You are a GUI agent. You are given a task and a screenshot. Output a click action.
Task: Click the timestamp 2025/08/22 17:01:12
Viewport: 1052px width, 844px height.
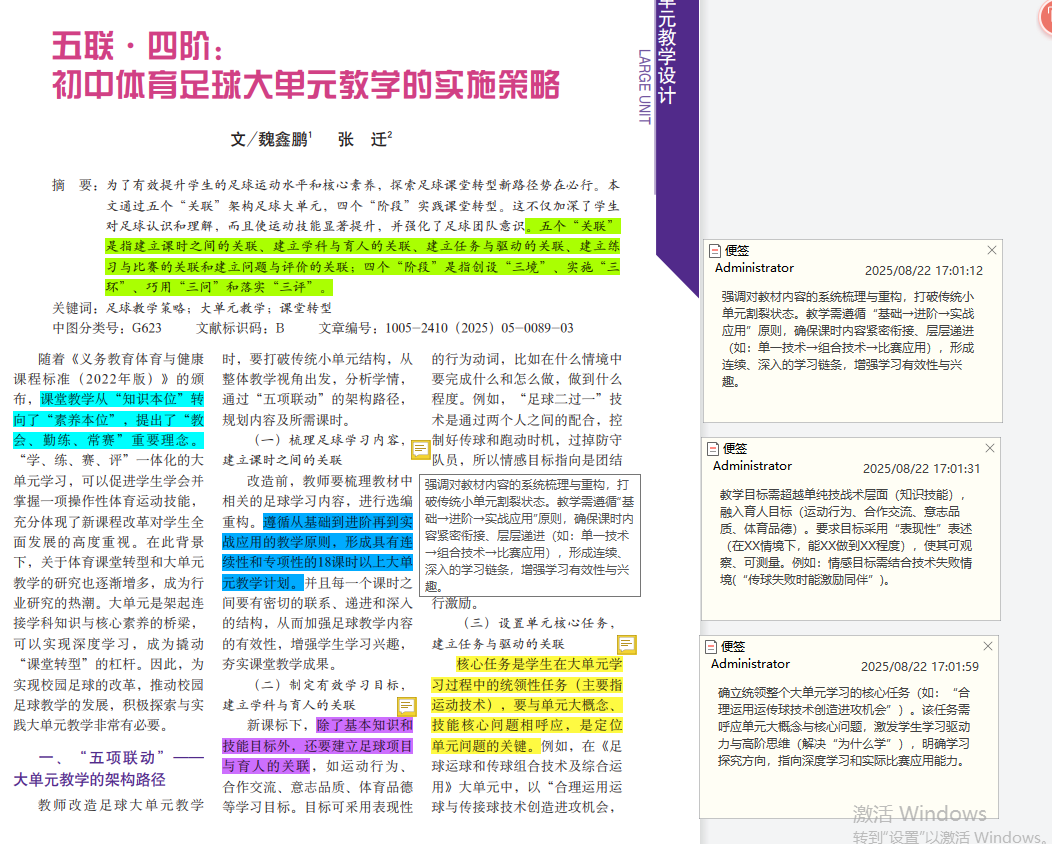pyautogui.click(x=924, y=270)
